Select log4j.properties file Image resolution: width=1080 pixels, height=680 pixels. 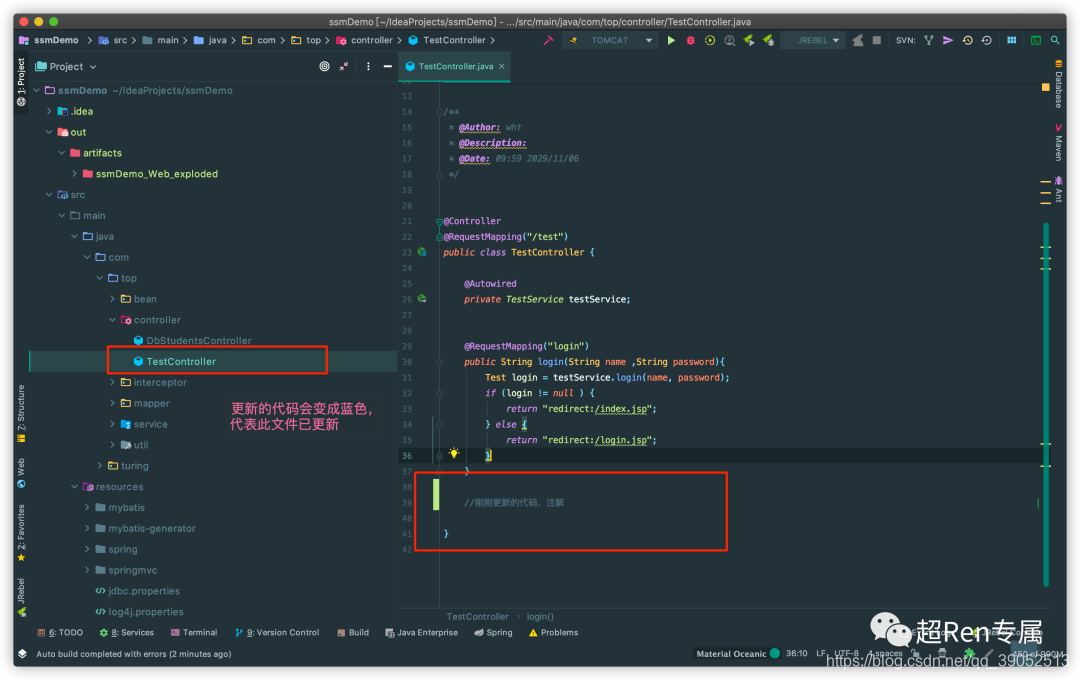point(139,612)
